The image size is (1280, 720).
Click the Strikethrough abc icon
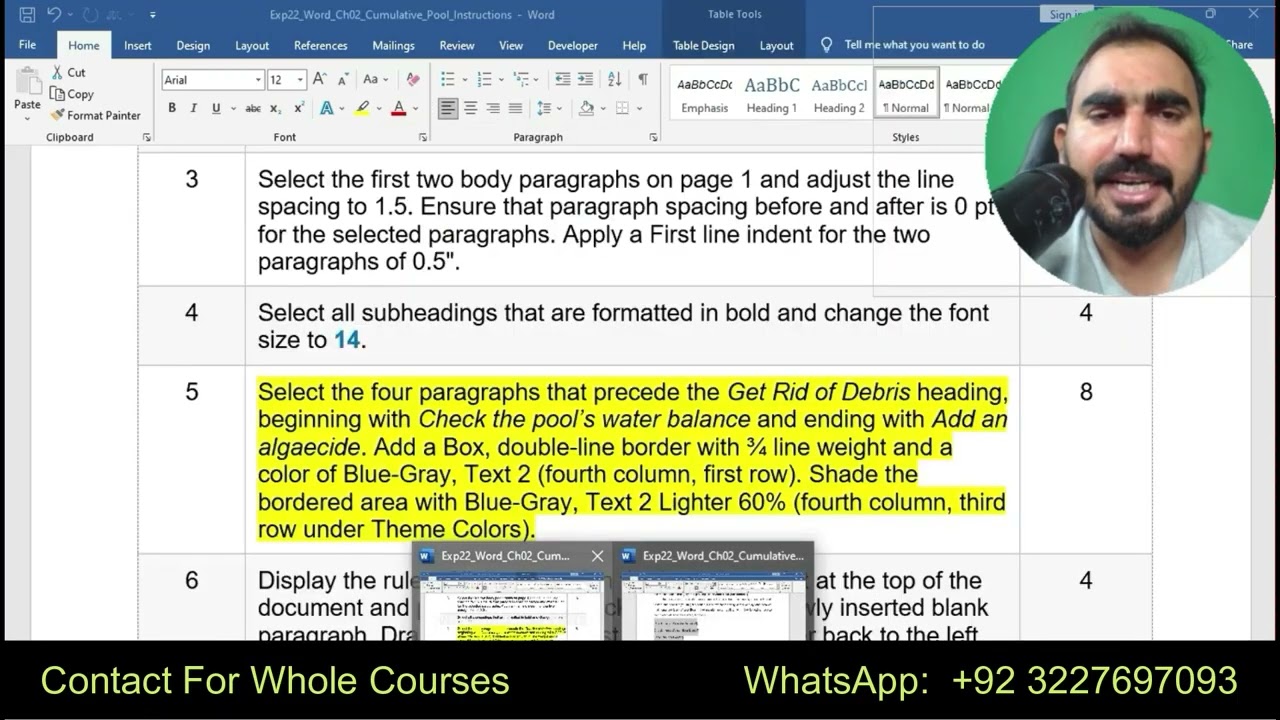[253, 108]
